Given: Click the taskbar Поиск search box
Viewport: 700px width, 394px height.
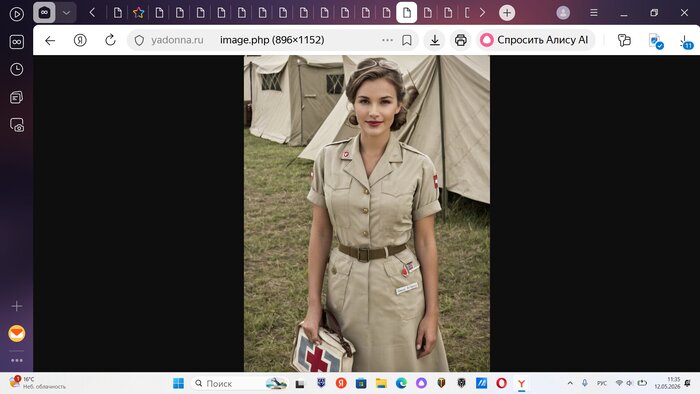Looking at the screenshot, I should [240, 383].
